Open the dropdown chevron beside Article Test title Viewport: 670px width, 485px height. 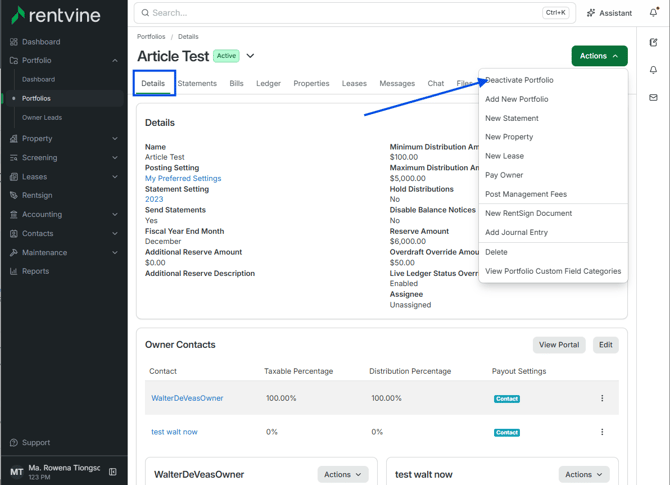(x=250, y=56)
